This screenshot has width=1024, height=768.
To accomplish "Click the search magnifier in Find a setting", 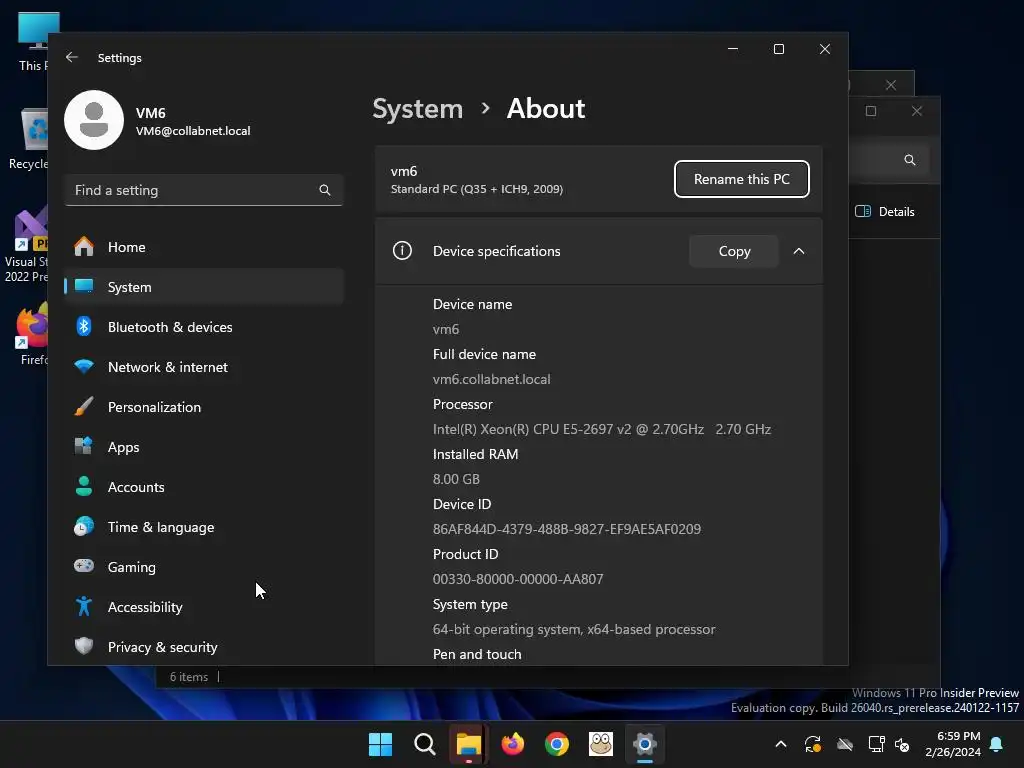I will 325,190.
